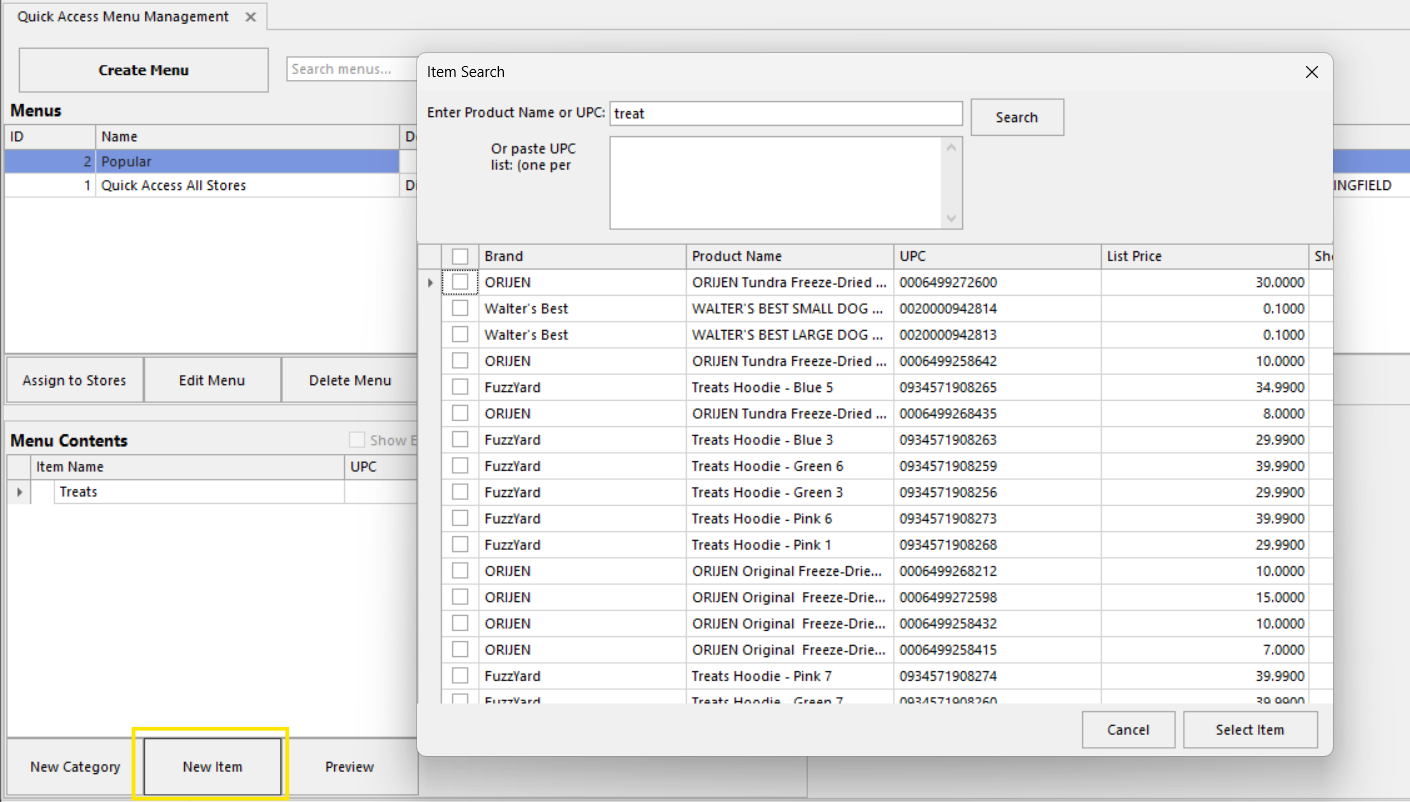Click the New Item button
This screenshot has width=1410, height=802.
tap(212, 767)
